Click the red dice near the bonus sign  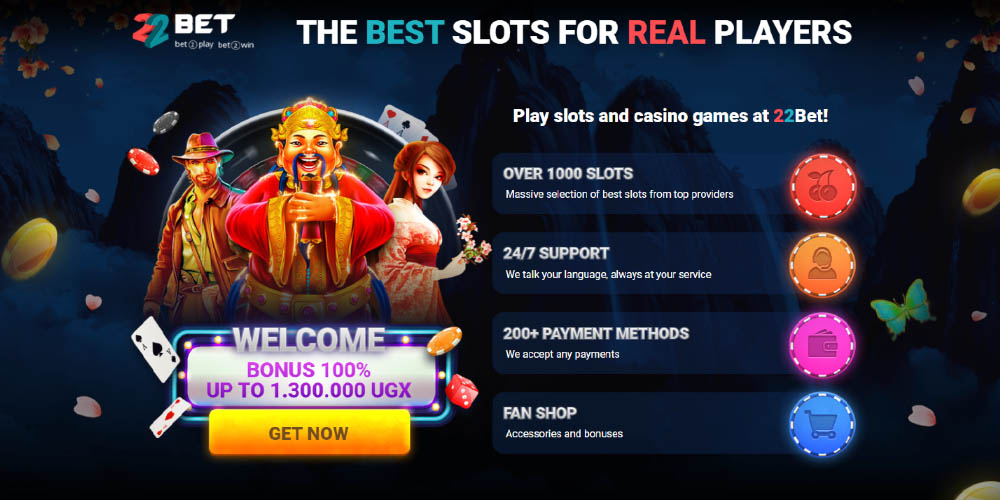[462, 391]
